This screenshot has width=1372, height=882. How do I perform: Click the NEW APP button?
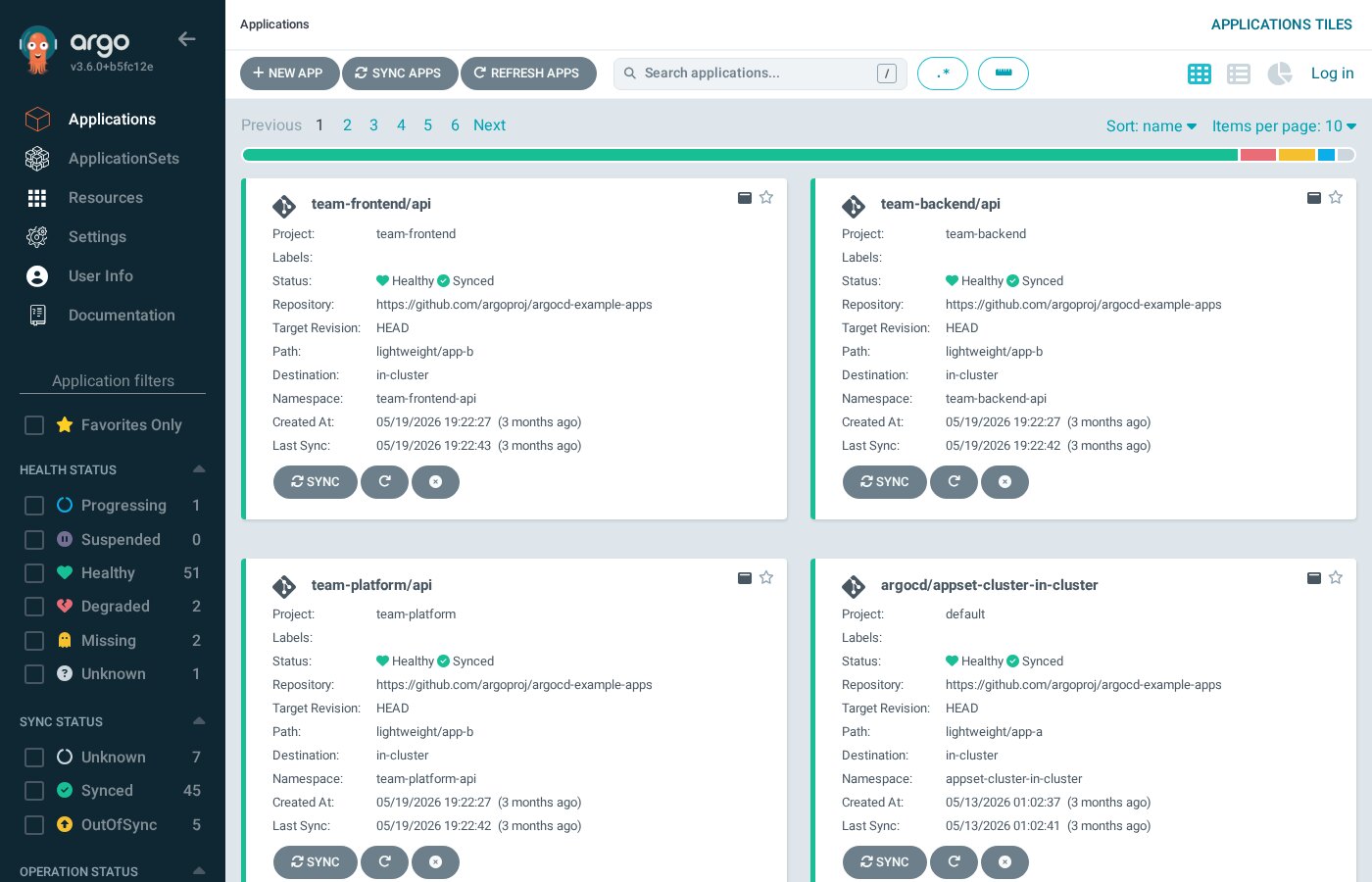pos(289,73)
